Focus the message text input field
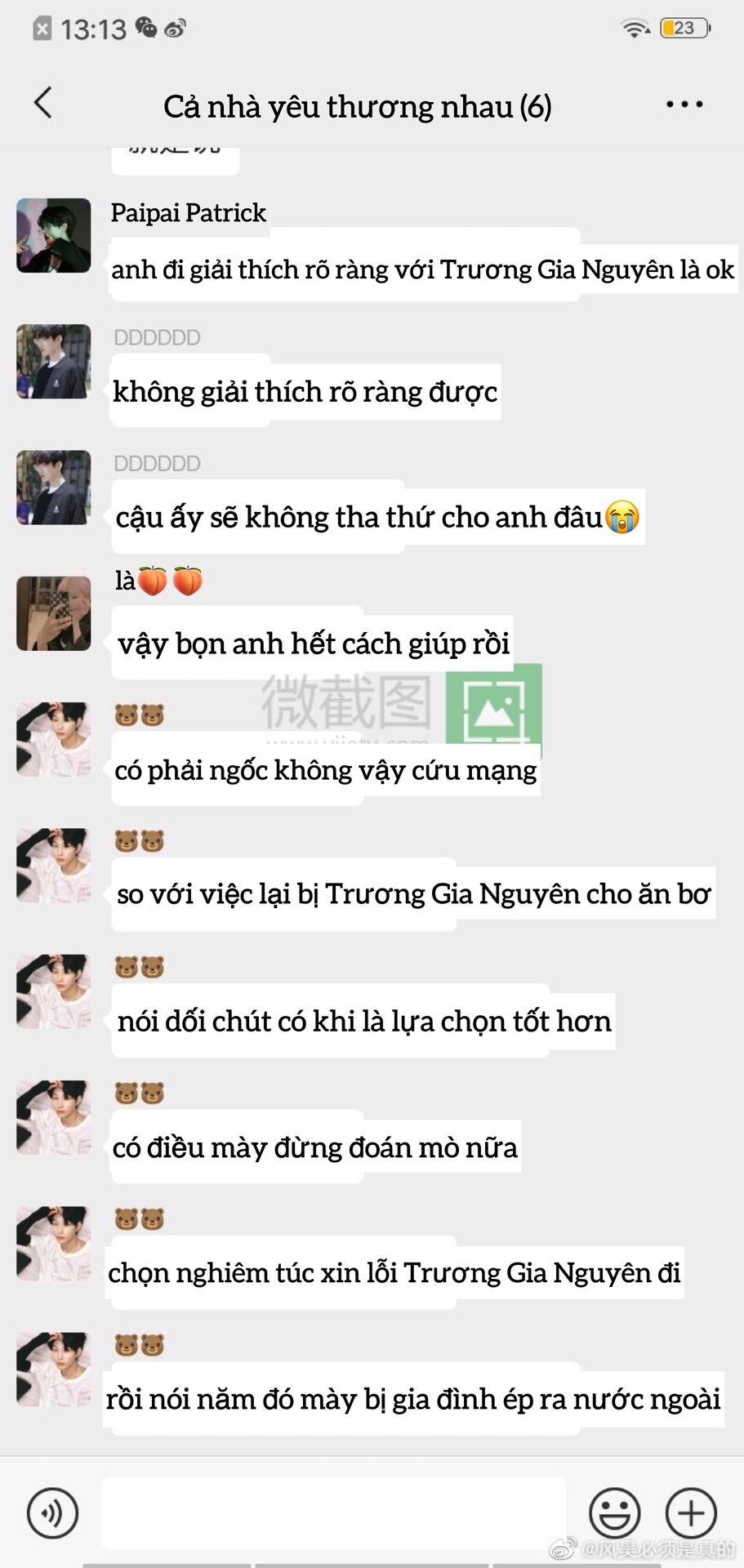 pos(333,1512)
